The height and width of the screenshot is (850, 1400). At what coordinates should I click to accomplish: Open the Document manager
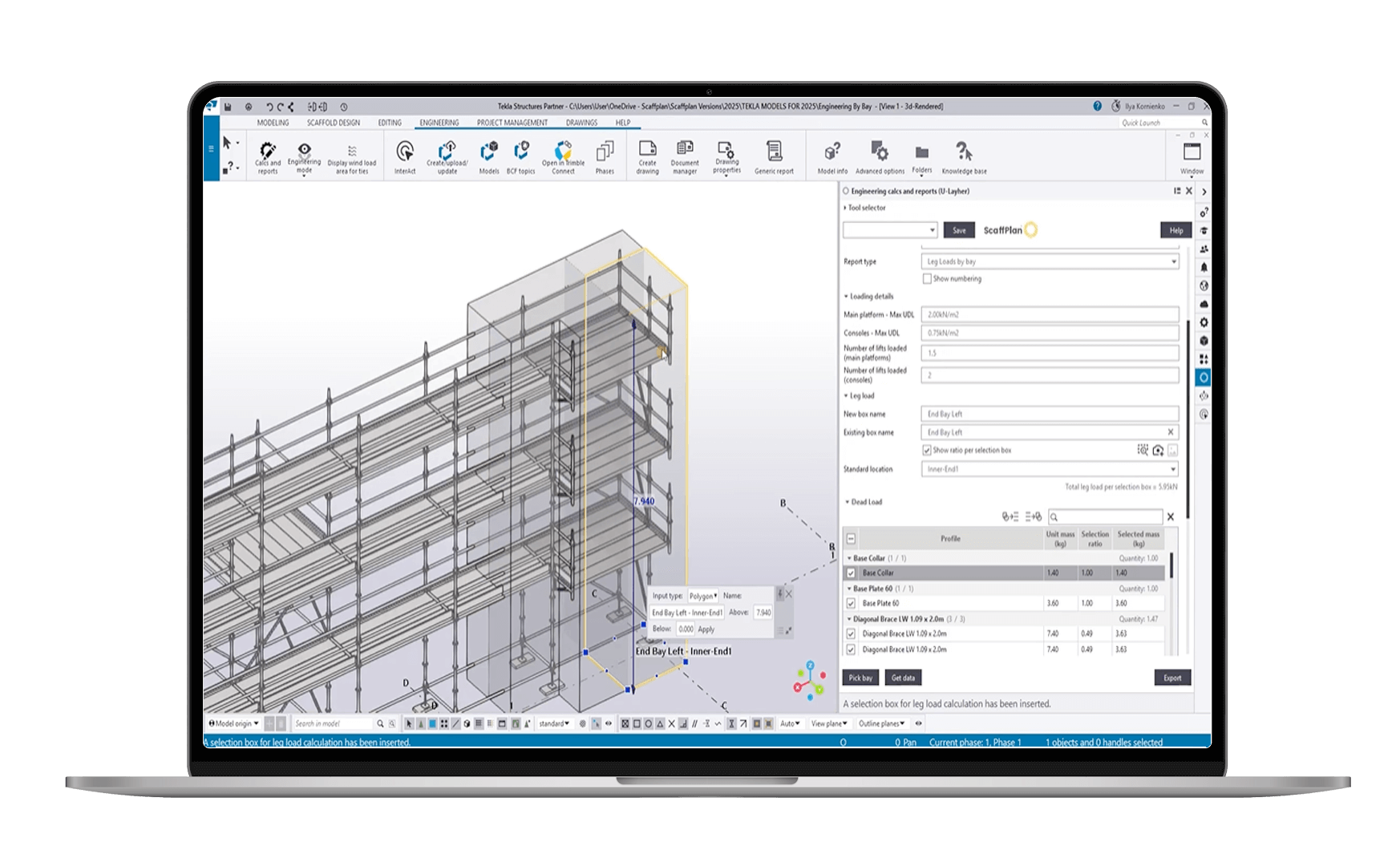(685, 156)
